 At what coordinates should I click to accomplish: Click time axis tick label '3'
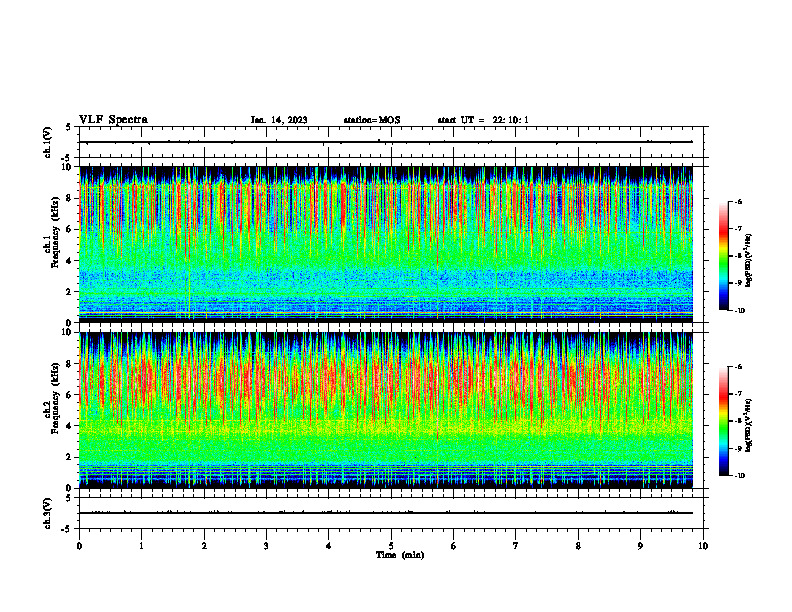(266, 546)
